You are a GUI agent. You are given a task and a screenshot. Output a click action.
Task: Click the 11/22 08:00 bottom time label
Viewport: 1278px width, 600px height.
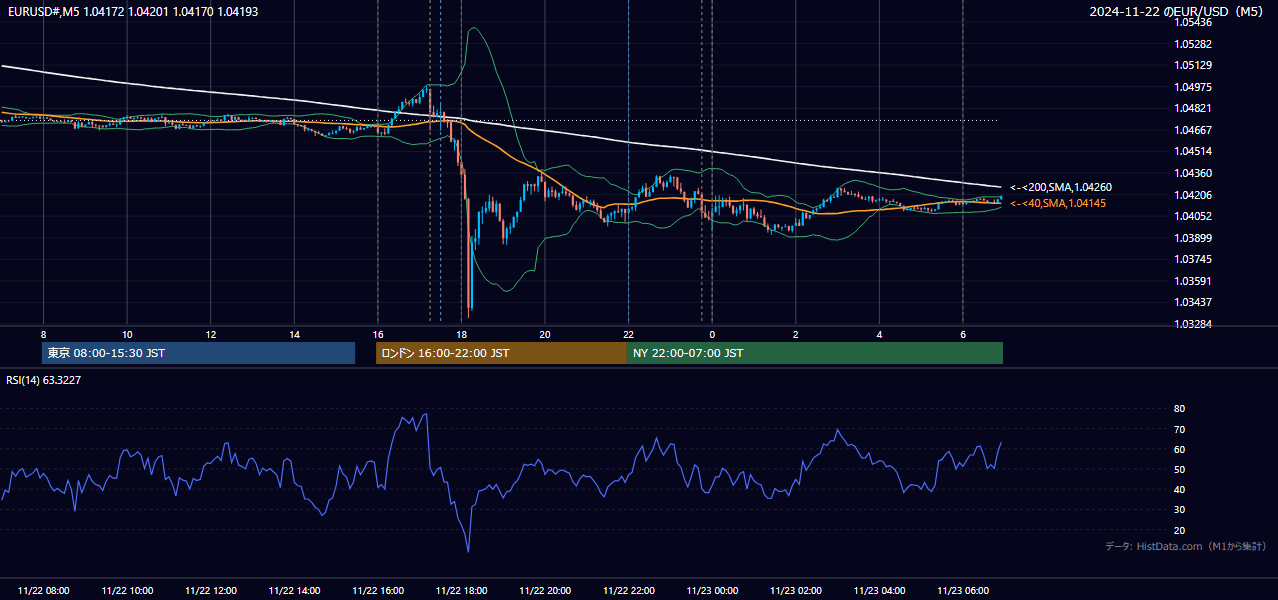pyautogui.click(x=44, y=590)
